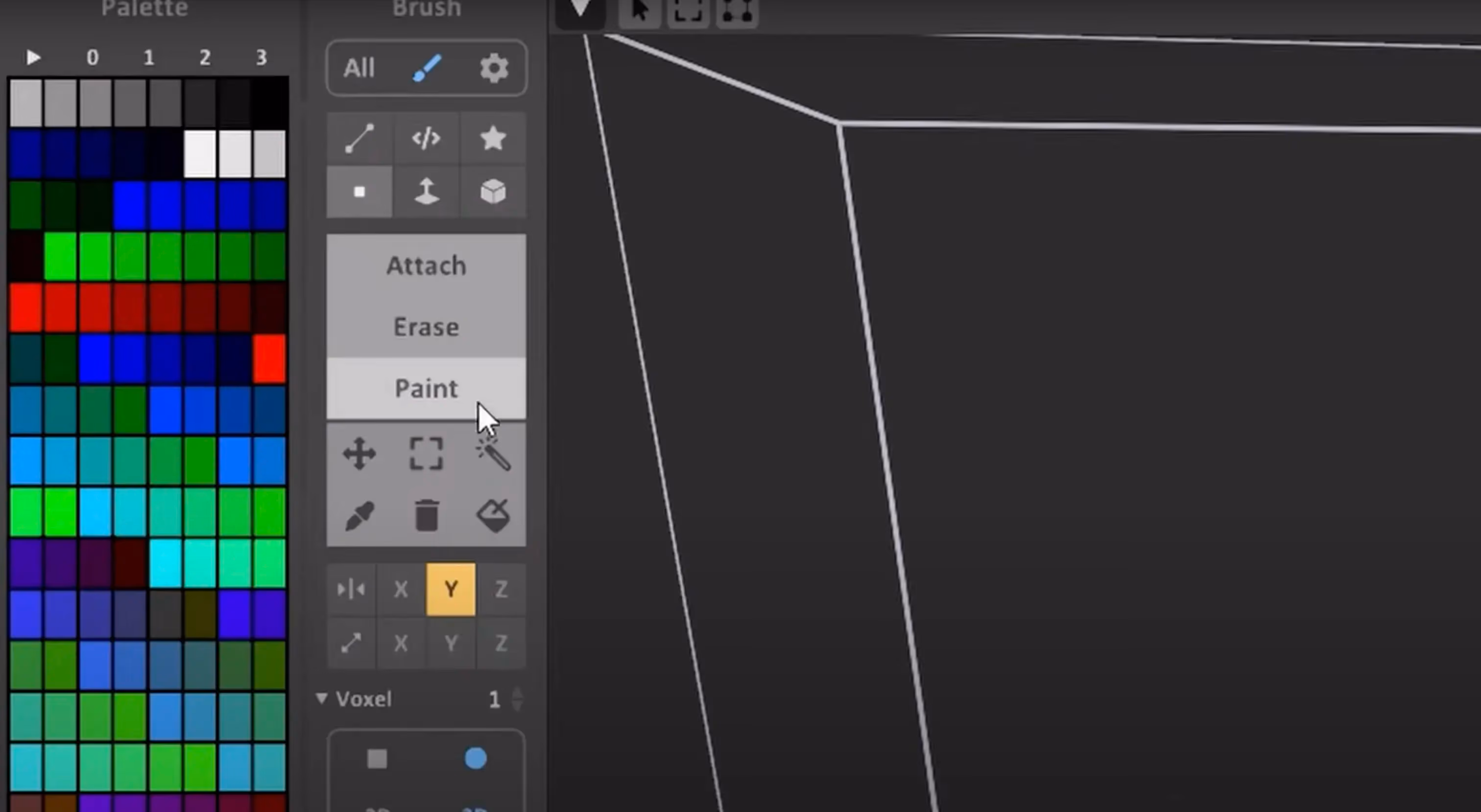Click the Palette panel header
The height and width of the screenshot is (812, 1481).
[144, 8]
